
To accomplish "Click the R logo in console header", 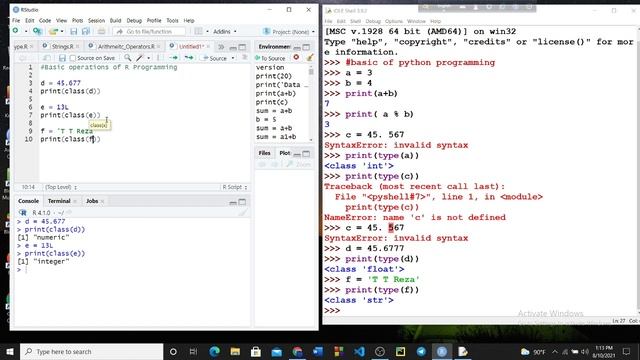I will point(23,213).
